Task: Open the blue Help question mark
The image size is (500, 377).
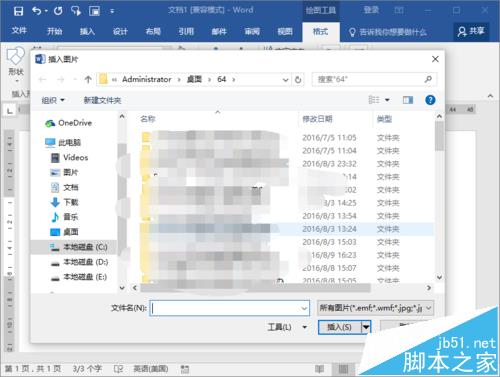Action: (430, 100)
